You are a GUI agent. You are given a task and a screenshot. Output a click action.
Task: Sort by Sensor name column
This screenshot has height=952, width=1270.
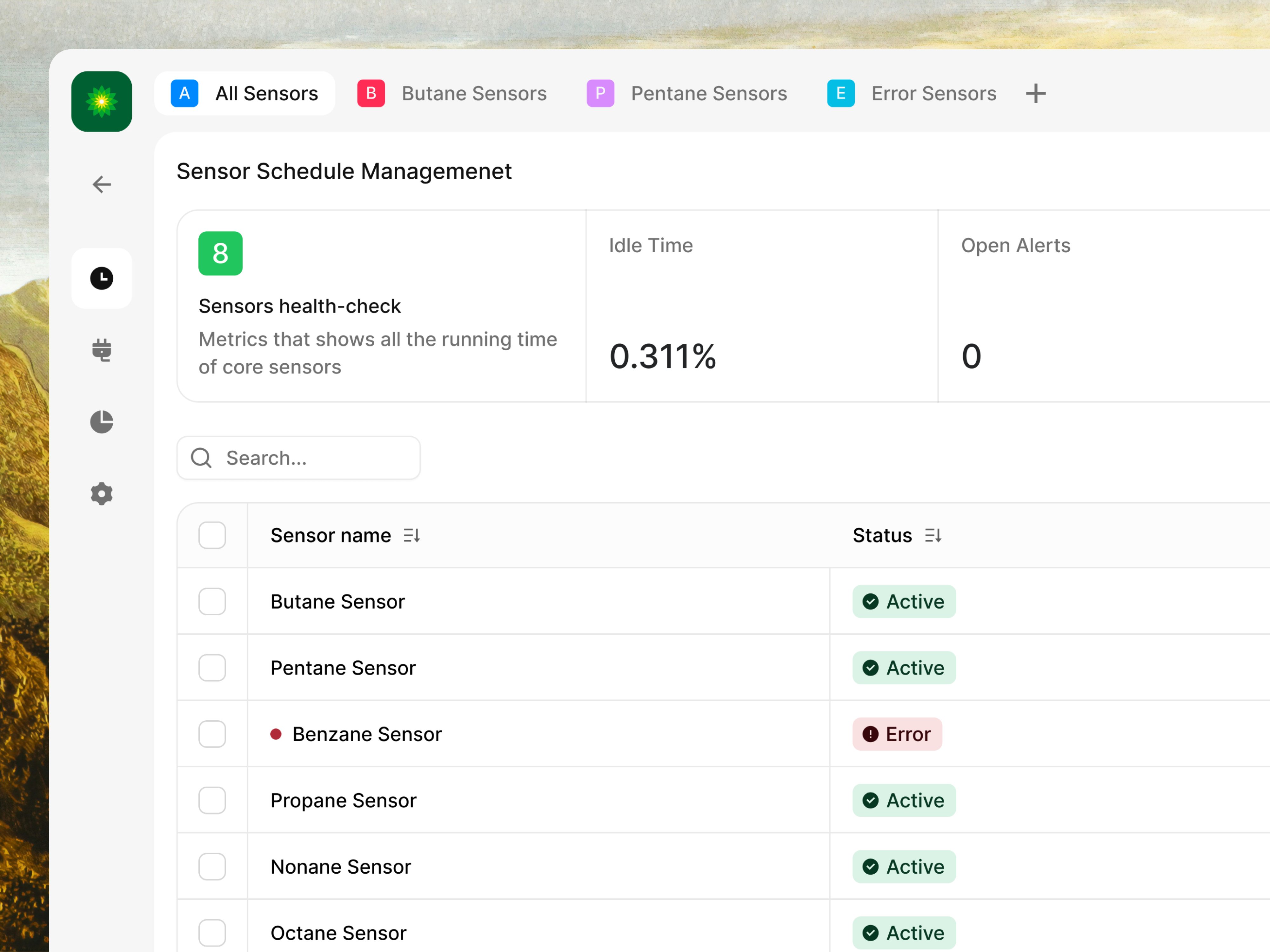412,535
